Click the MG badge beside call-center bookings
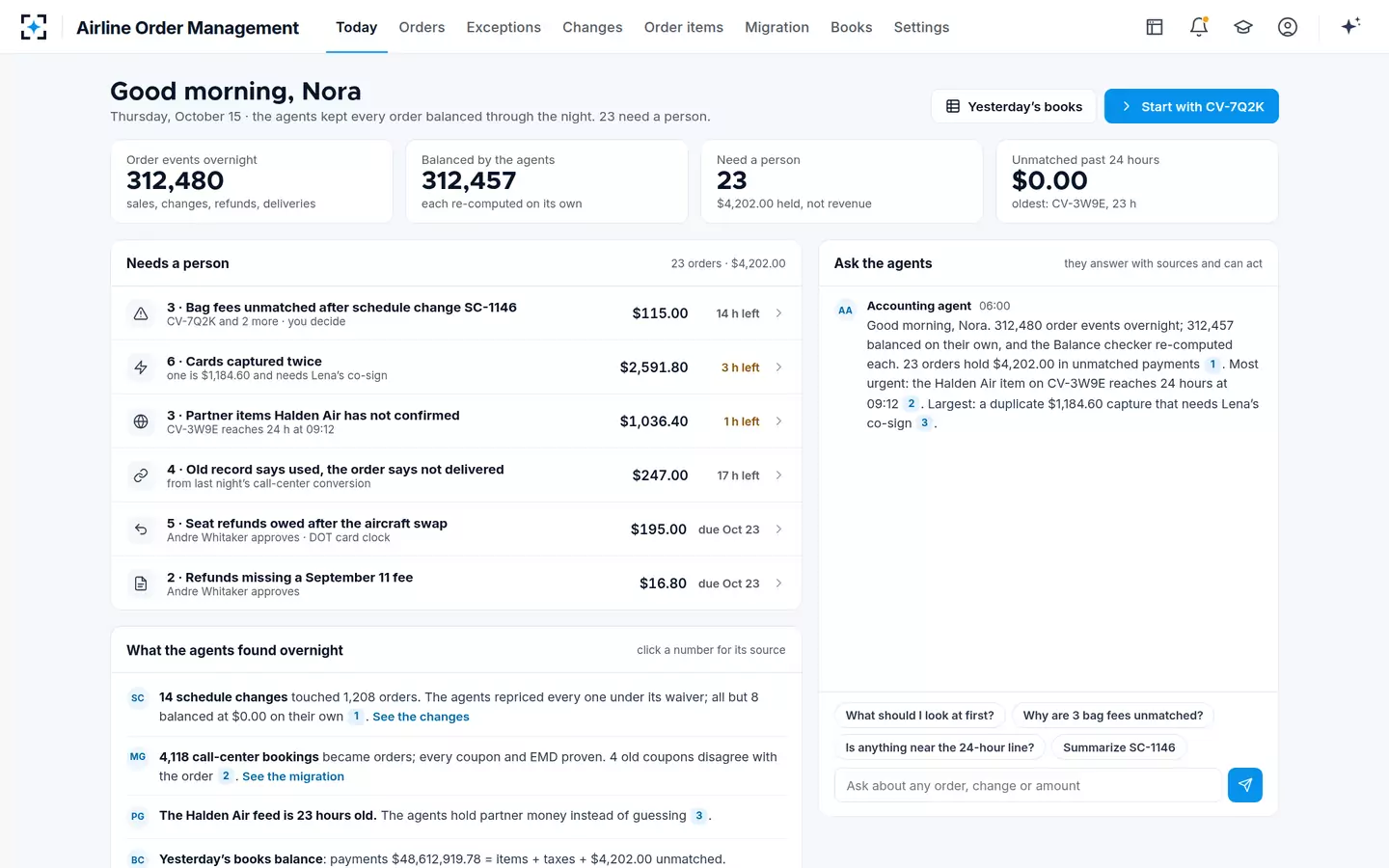The height and width of the screenshot is (868, 1389). click(x=138, y=757)
